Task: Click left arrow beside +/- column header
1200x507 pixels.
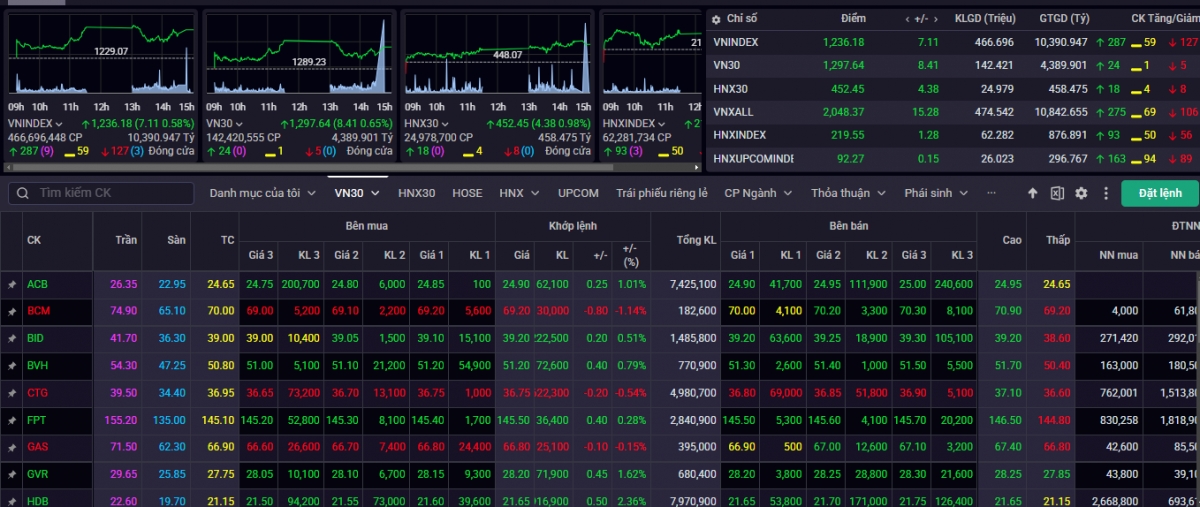Action: coord(907,19)
